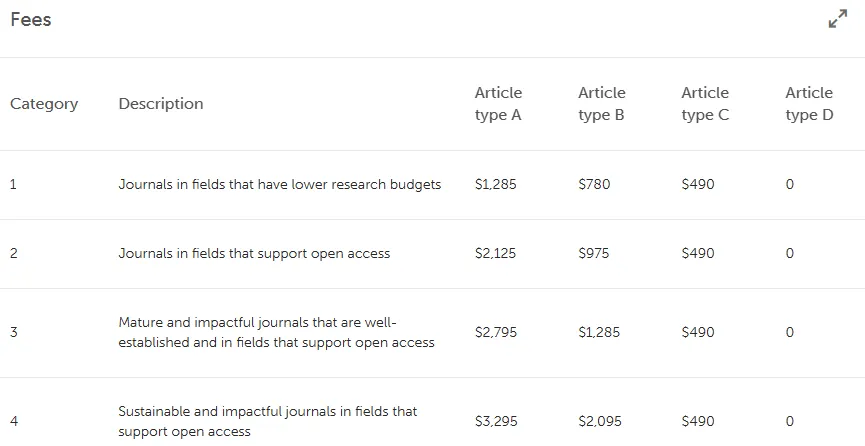Screen dimensions: 865x446
Task: Click the Article type A header
Action: pyautogui.click(x=499, y=104)
